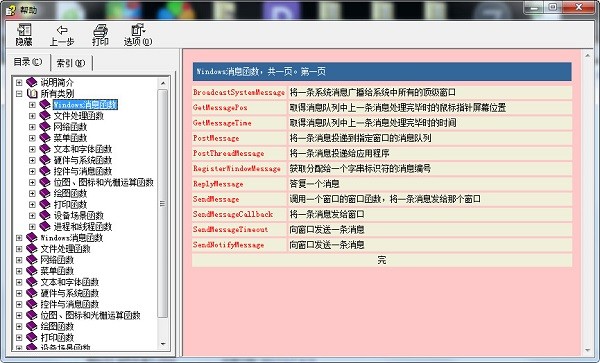Click book icon of 网络函数 under 所有类别

[x=45, y=127]
